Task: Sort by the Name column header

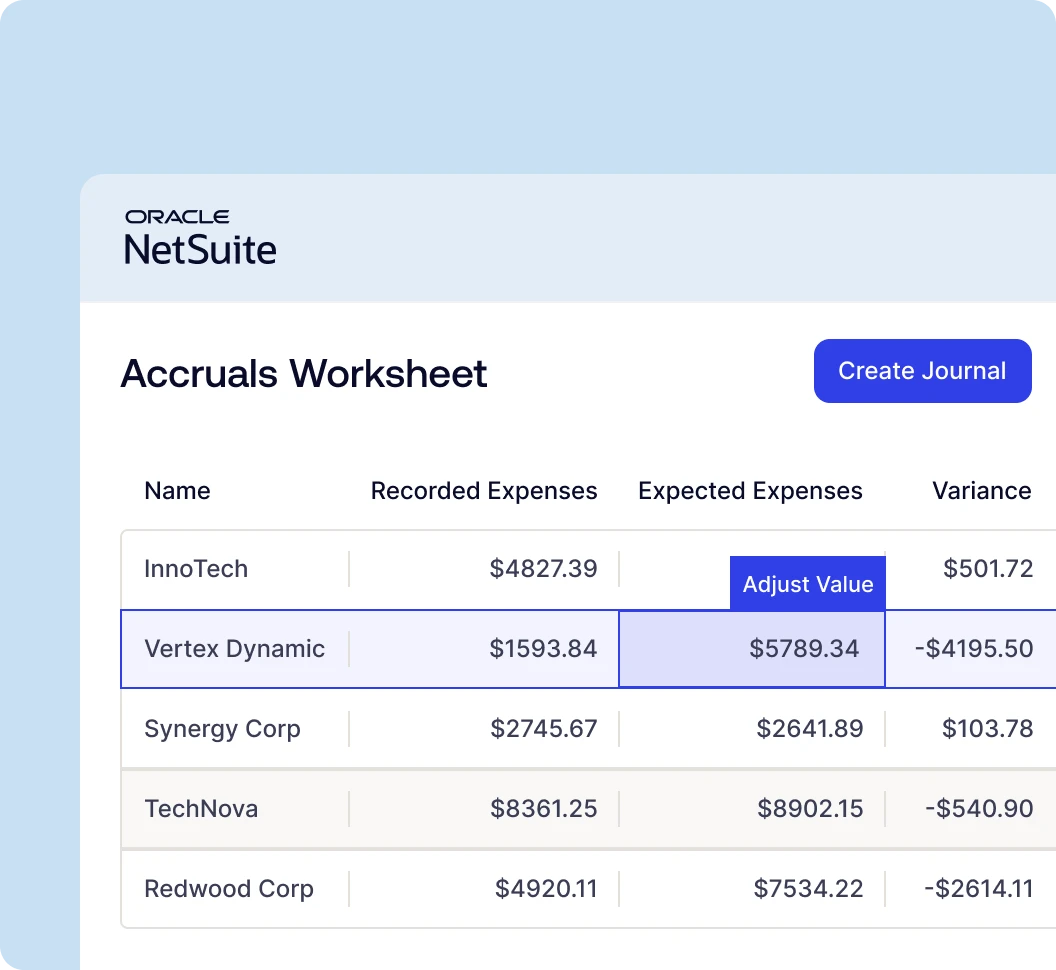Action: (177, 491)
